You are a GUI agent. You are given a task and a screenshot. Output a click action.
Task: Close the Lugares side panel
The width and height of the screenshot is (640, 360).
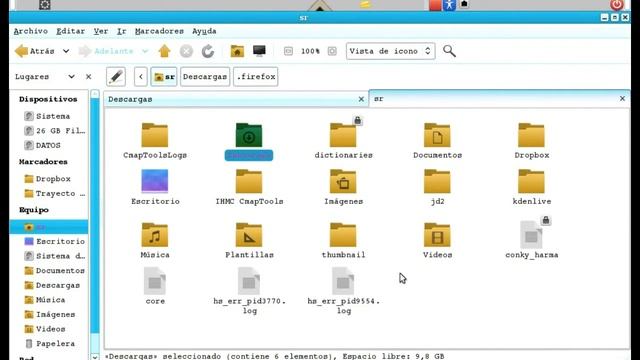89,77
